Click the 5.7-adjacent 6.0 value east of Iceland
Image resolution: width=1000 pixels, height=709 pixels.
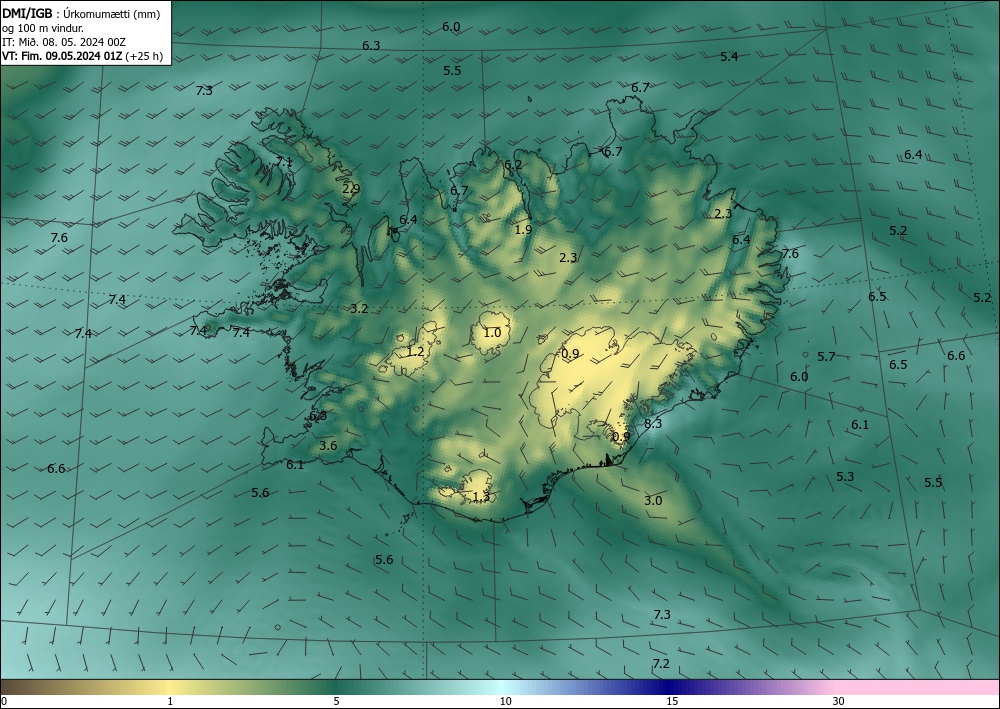click(x=798, y=377)
